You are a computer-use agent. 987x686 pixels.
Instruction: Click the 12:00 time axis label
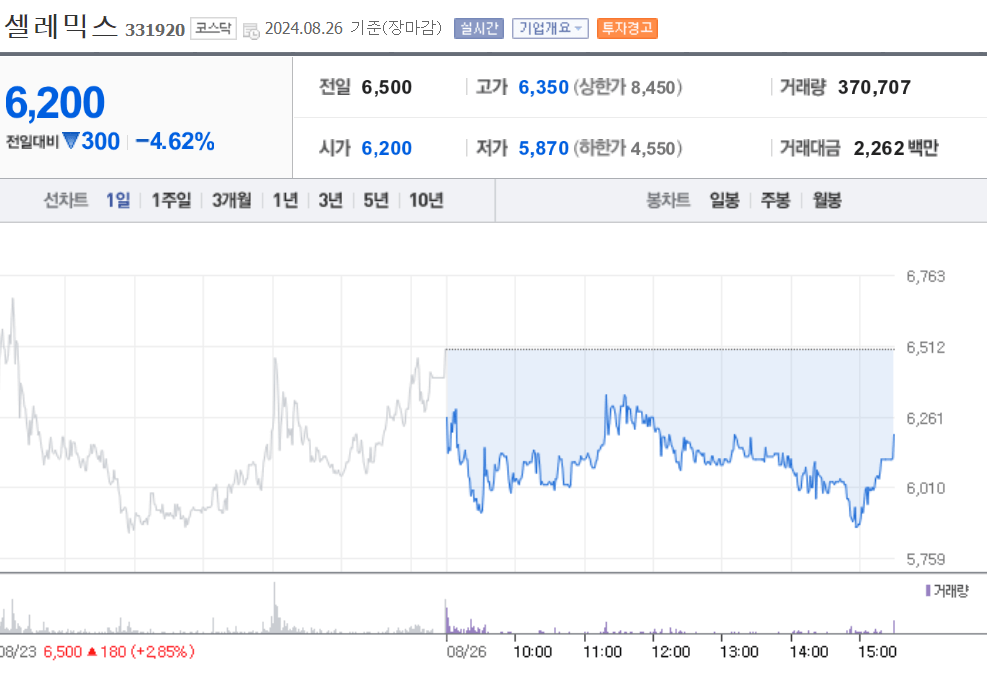pos(670,651)
